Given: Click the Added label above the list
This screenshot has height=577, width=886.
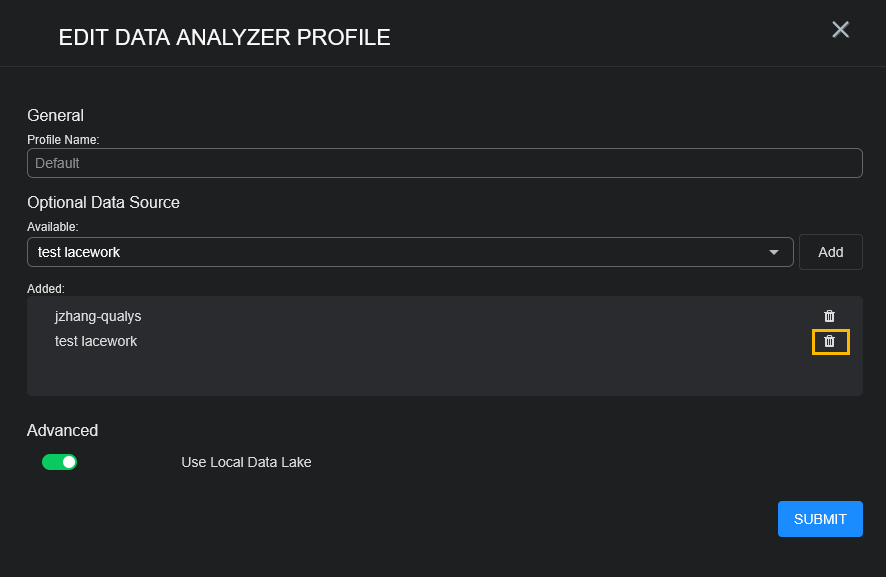Looking at the screenshot, I should click(x=46, y=288).
